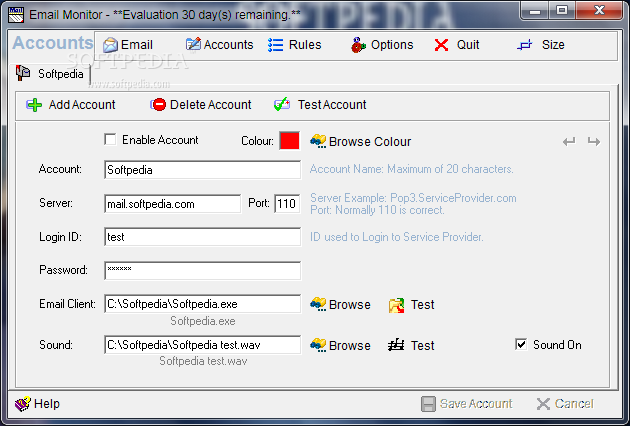Minimize the Email Monitor window
Screen dimensions: 630x426
point(535,10)
